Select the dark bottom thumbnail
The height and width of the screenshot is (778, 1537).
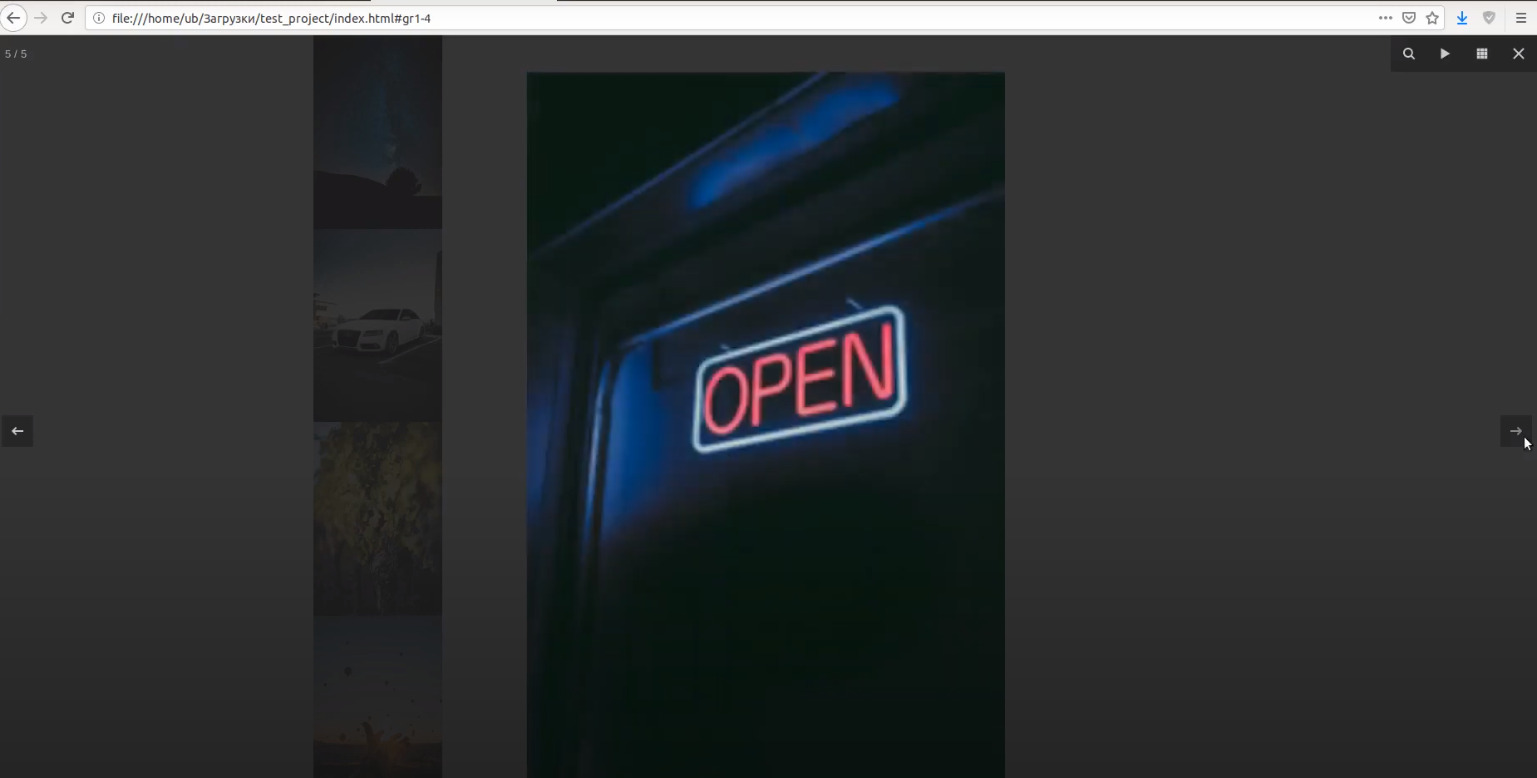378,697
